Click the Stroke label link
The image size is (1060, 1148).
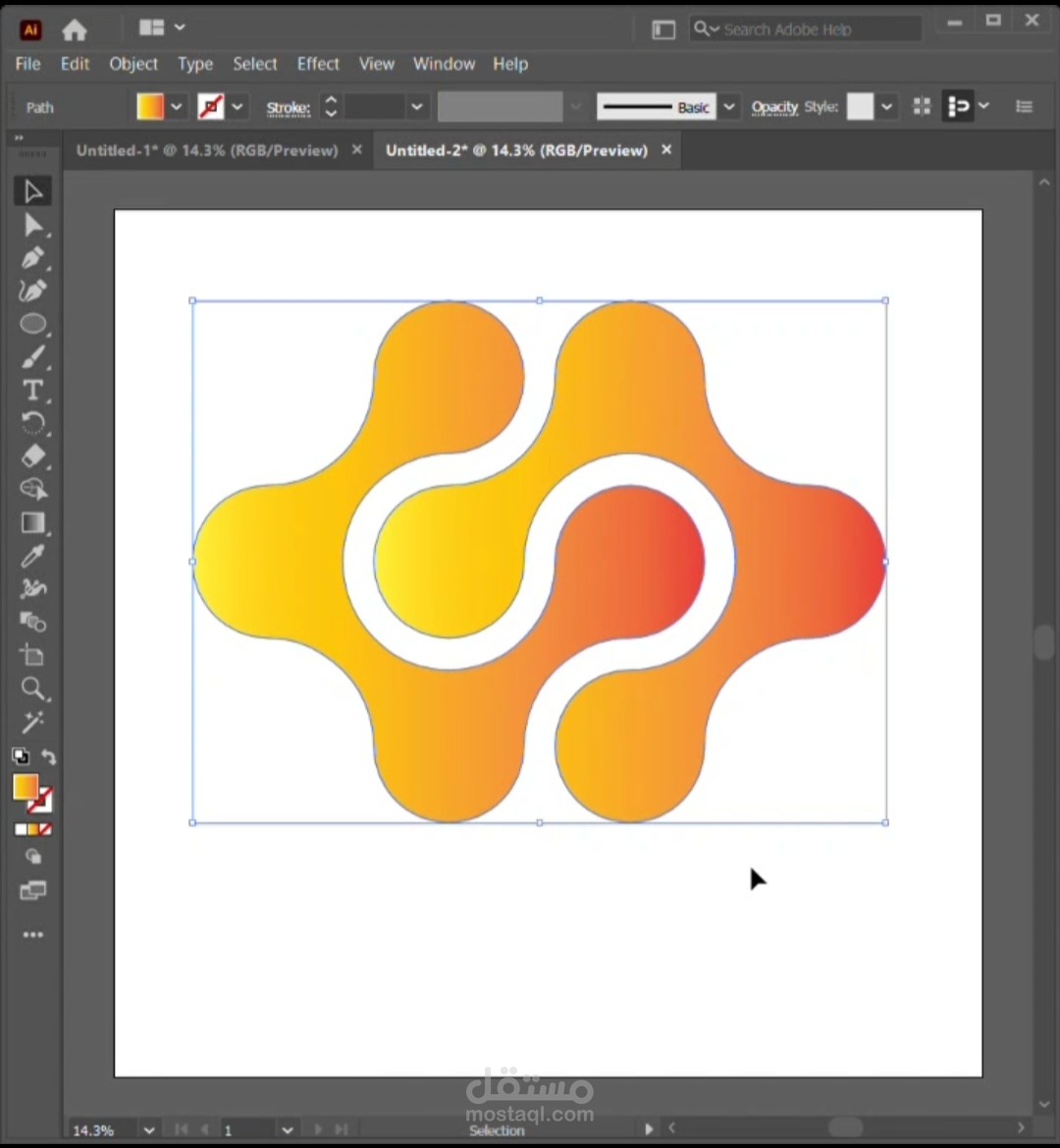tap(288, 108)
